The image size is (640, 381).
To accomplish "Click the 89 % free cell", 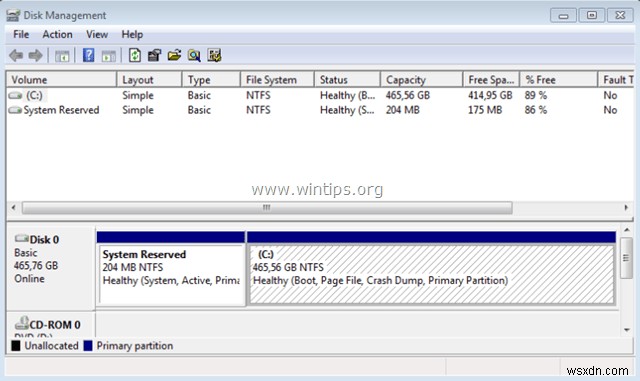I will 536,96.
